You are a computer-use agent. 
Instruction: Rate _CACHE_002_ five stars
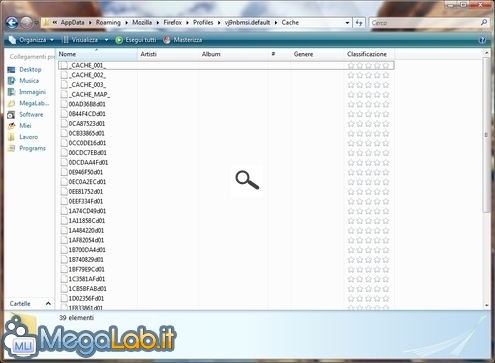[386, 75]
